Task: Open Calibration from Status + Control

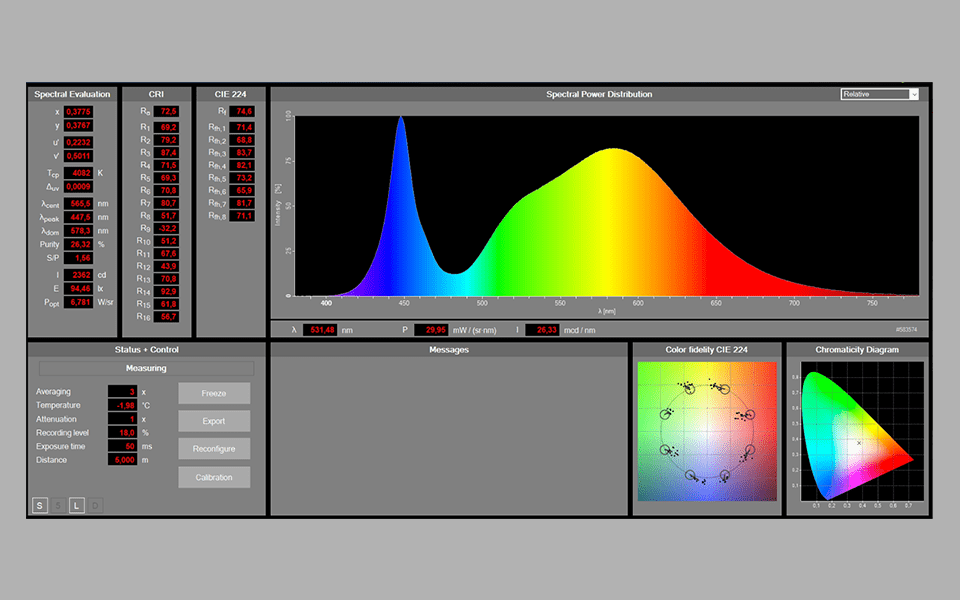Action: [x=213, y=477]
